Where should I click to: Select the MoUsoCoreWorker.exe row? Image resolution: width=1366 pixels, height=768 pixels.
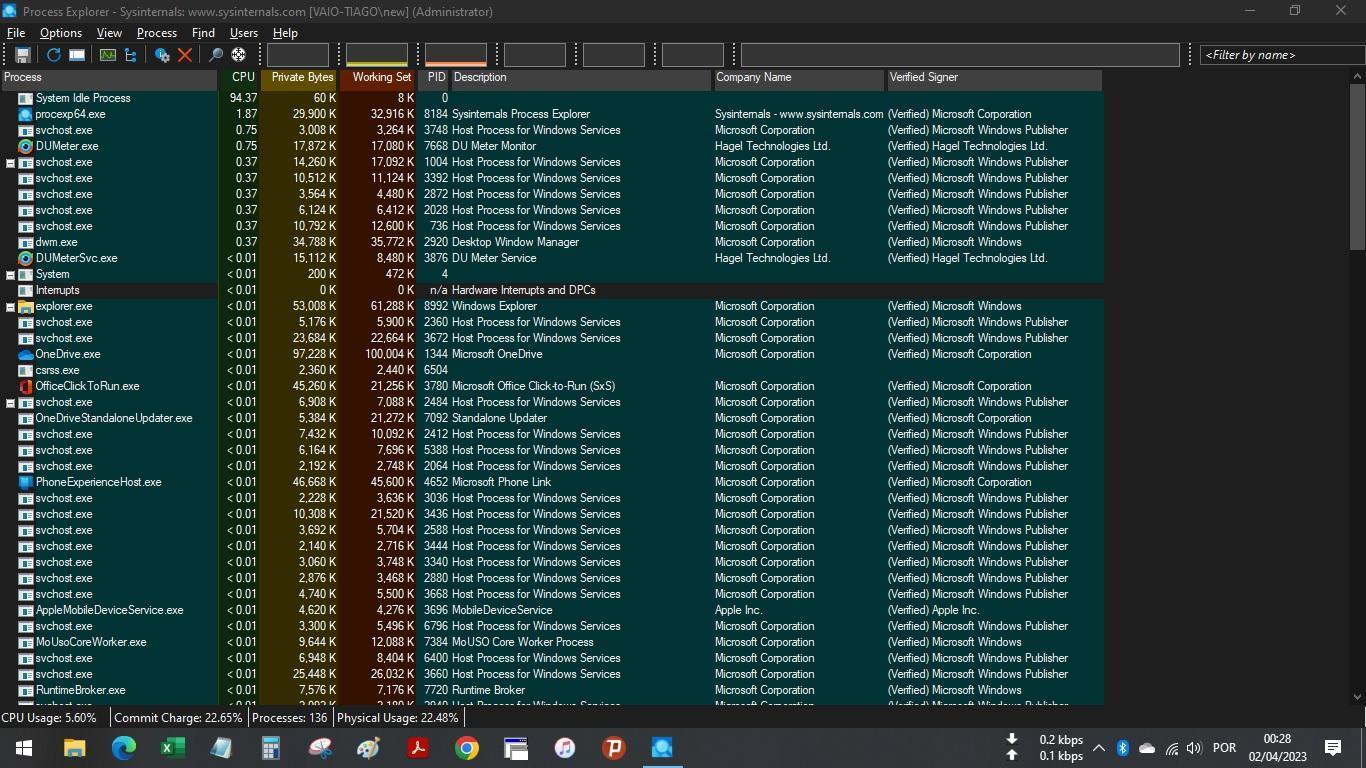click(x=551, y=642)
